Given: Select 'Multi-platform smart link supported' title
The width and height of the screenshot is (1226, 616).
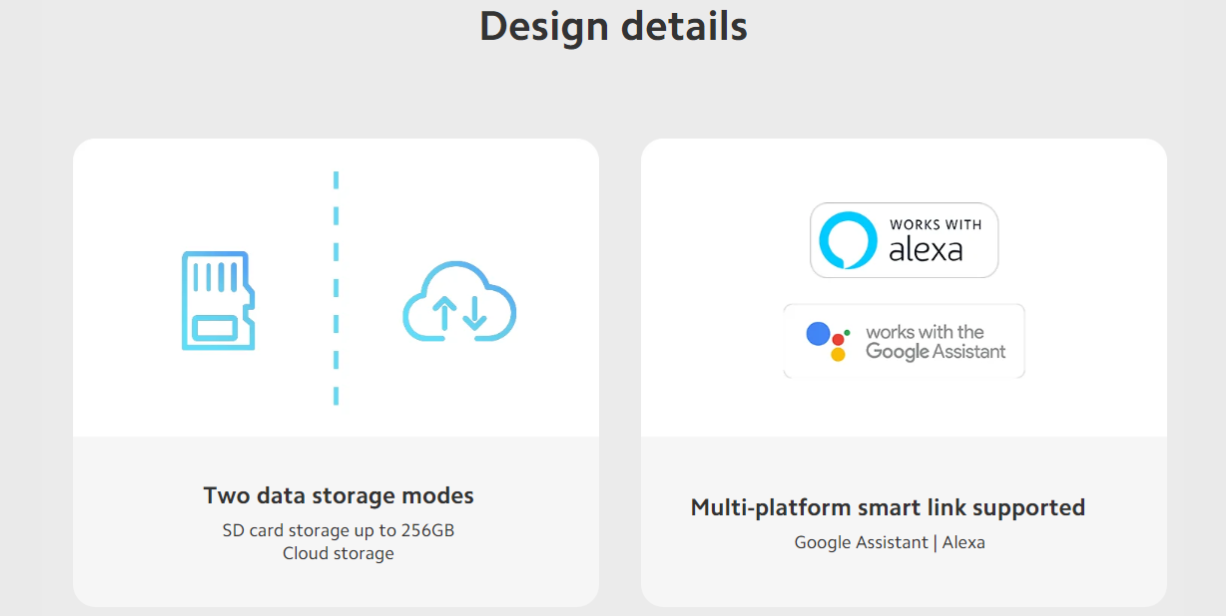Looking at the screenshot, I should pyautogui.click(x=887, y=507).
